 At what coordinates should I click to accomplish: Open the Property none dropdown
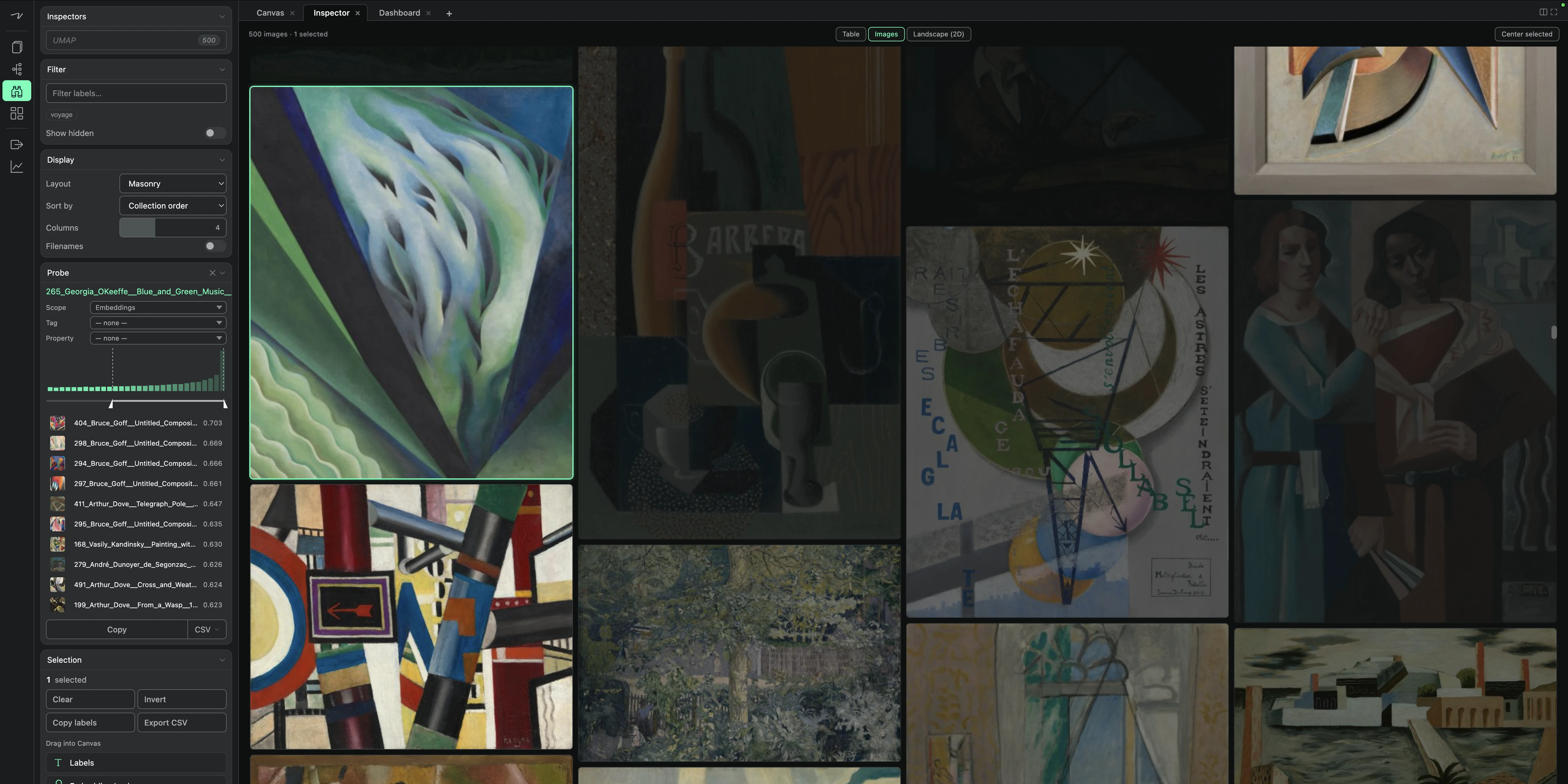pyautogui.click(x=158, y=338)
